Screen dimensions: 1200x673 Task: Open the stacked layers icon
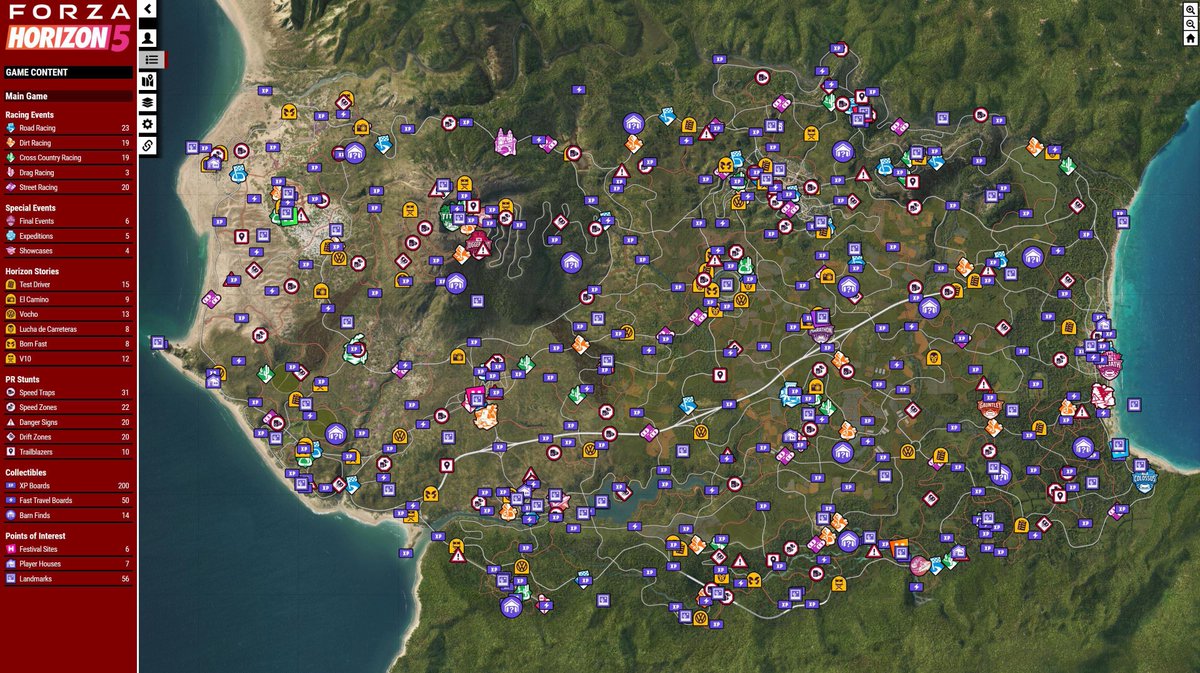pyautogui.click(x=148, y=102)
